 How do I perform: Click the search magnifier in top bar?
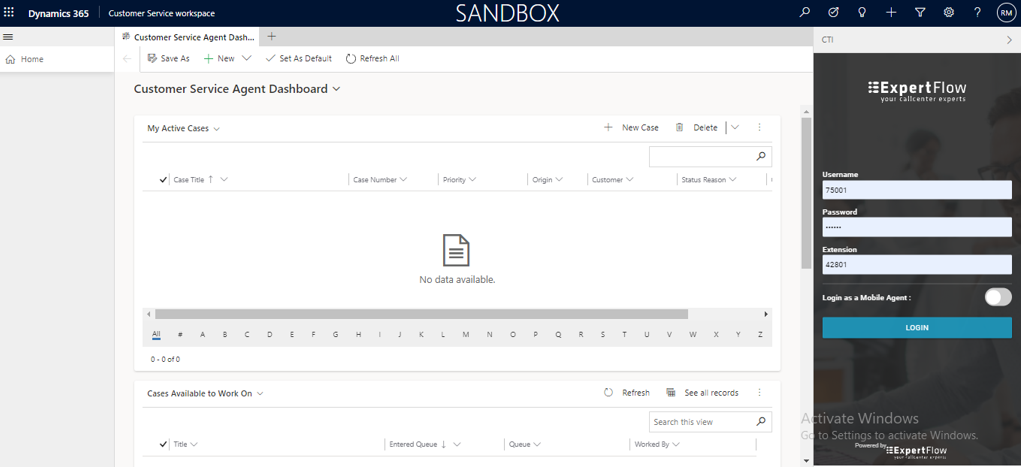(x=805, y=12)
